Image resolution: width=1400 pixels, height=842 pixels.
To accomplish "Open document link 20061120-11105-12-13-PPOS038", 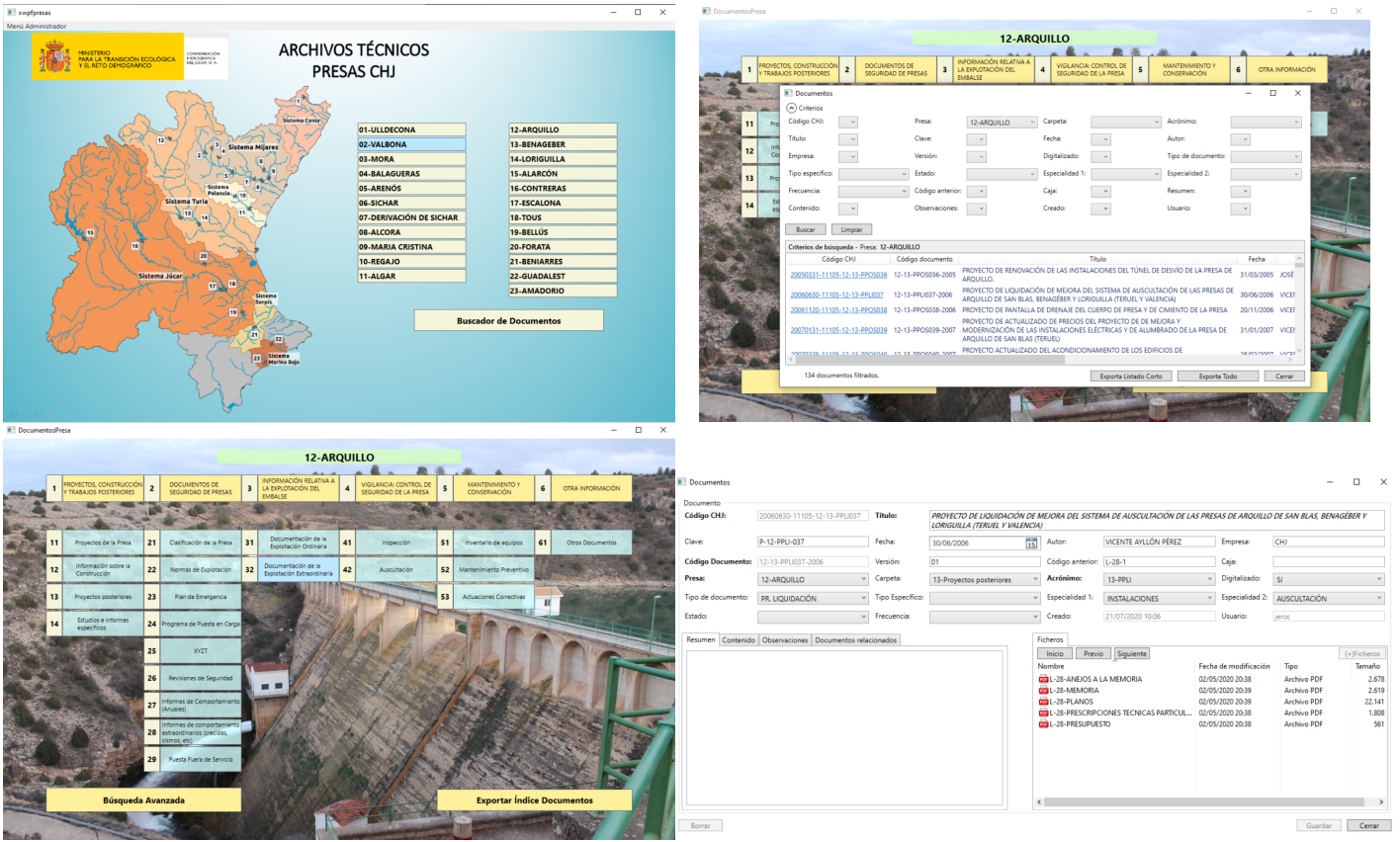I will coord(838,310).
